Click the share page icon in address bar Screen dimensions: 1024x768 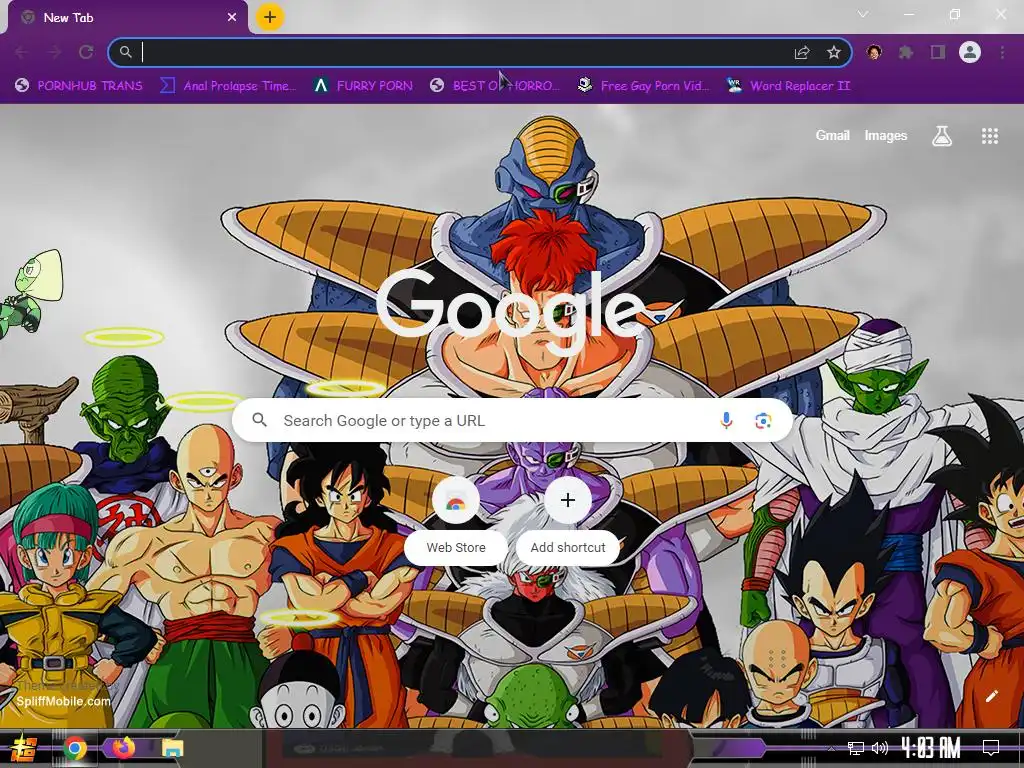(x=802, y=52)
